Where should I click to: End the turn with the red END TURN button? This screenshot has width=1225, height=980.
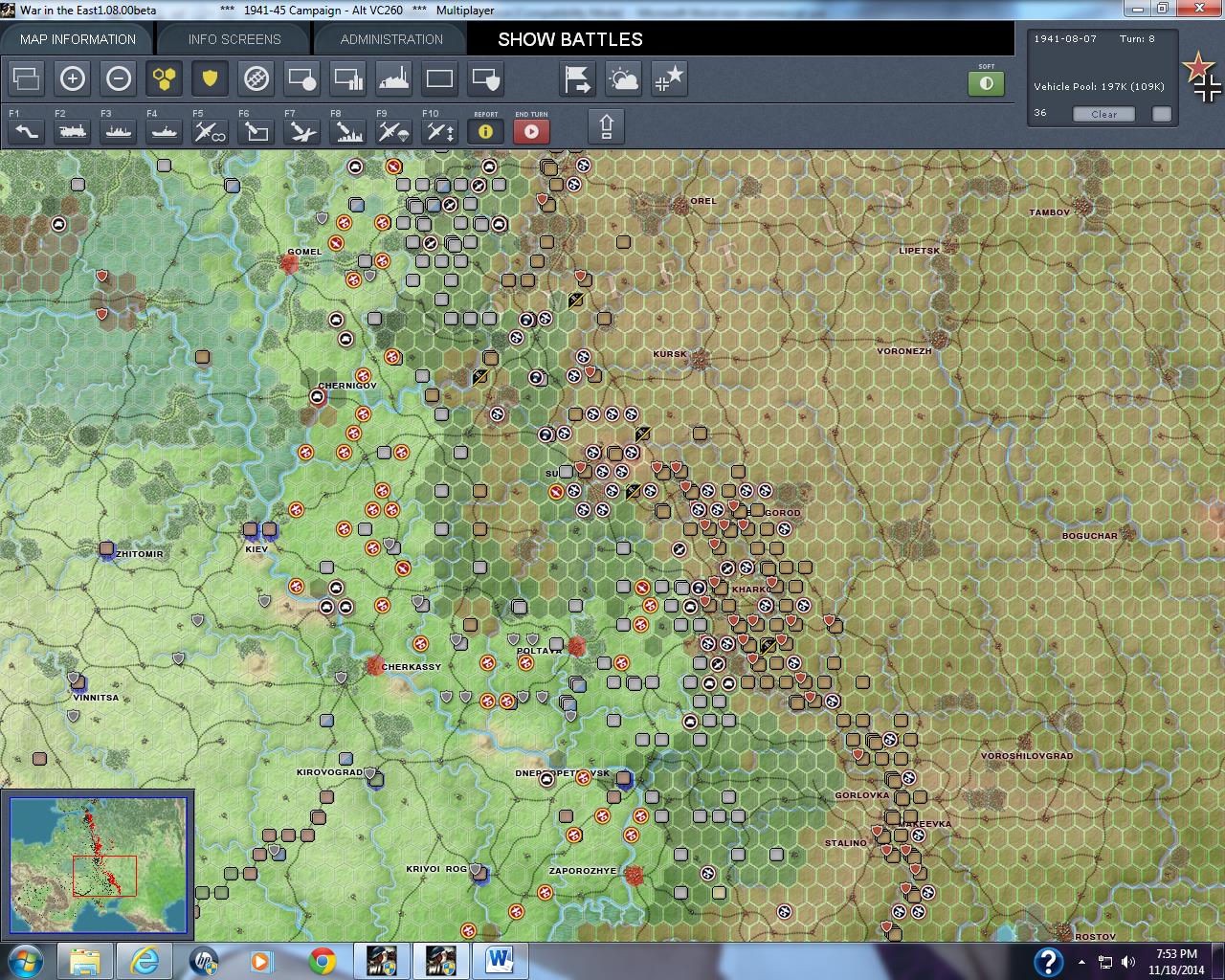point(531,131)
